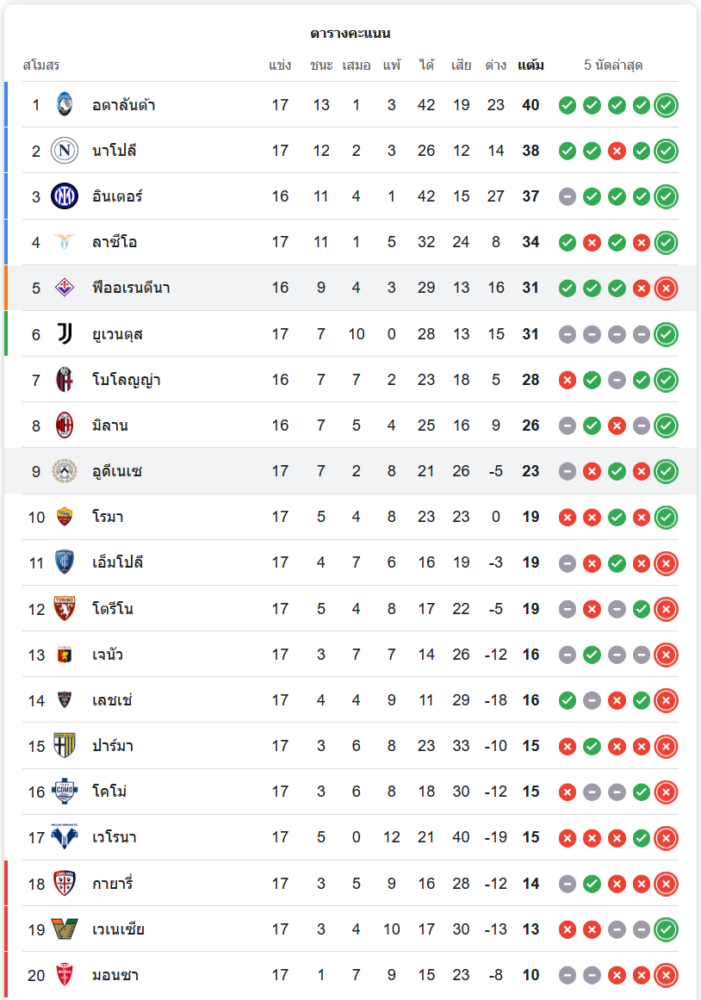Screen dimensions: 701x1000
Task: Click Atalanta's most recent match result icon
Action: (666, 105)
